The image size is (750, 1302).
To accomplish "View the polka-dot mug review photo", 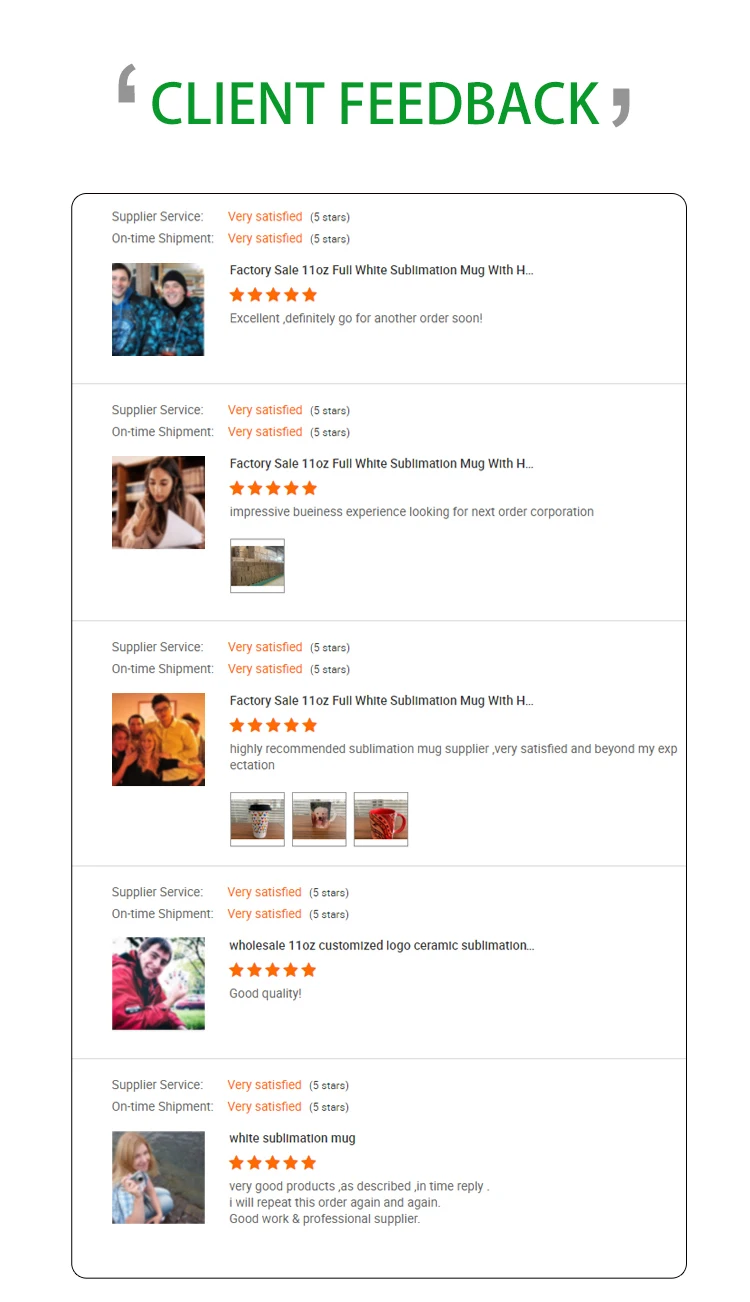I will [257, 819].
